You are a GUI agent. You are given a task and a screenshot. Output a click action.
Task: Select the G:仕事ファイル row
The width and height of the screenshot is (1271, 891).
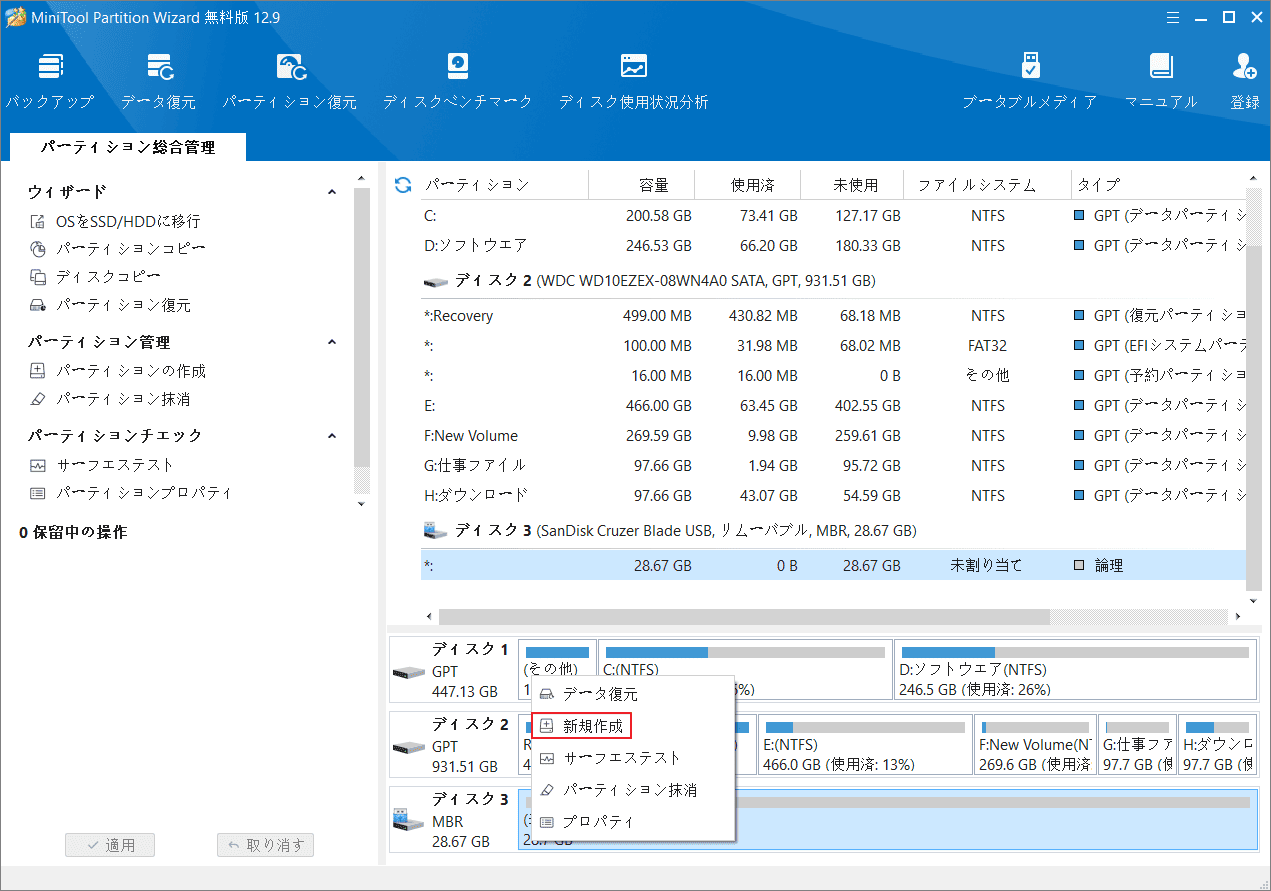pos(834,466)
